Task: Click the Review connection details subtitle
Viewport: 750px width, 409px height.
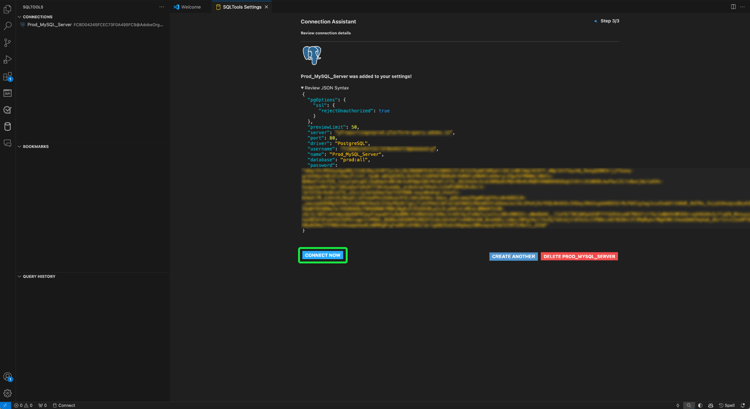Action: [326, 33]
